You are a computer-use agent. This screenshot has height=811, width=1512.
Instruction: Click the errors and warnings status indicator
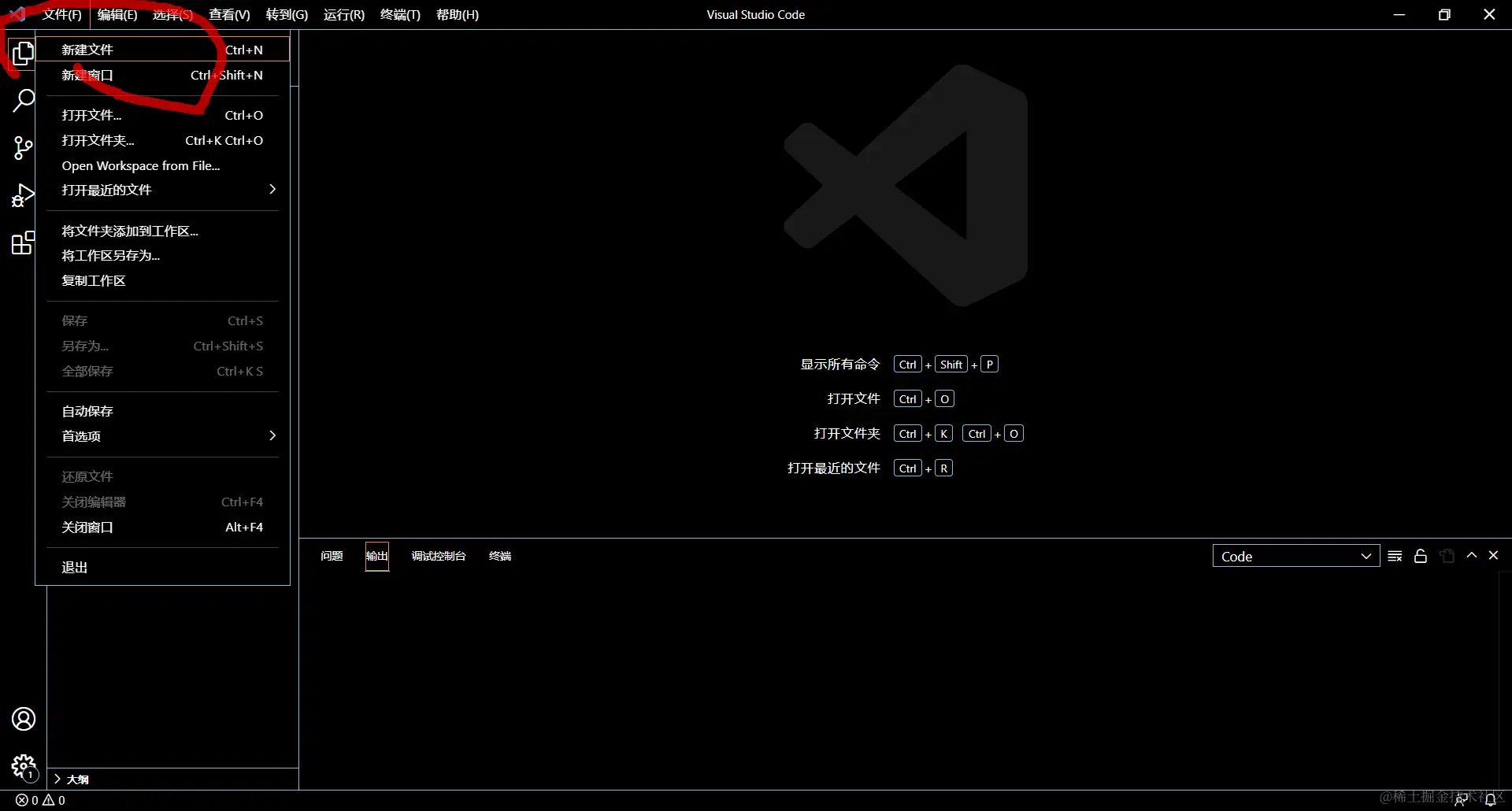pyautogui.click(x=40, y=800)
